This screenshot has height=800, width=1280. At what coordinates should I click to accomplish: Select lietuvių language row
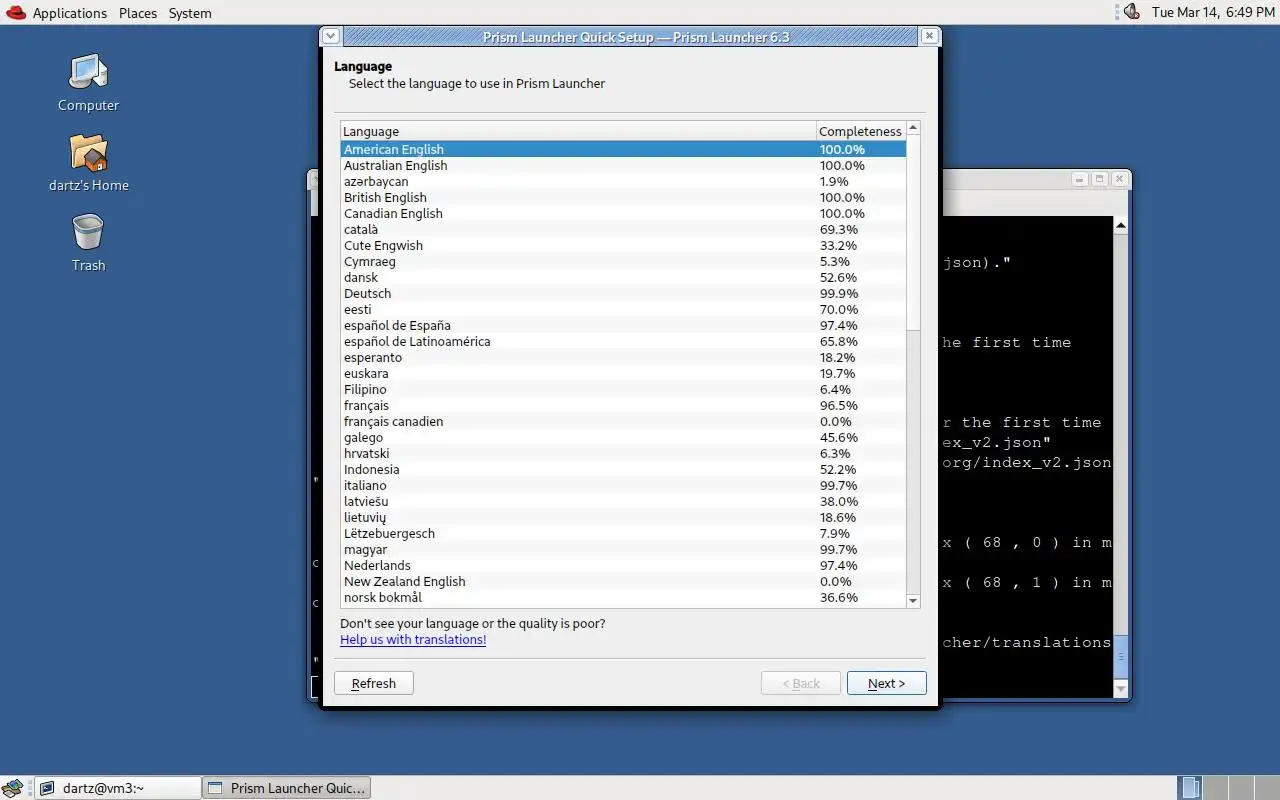pyautogui.click(x=623, y=517)
